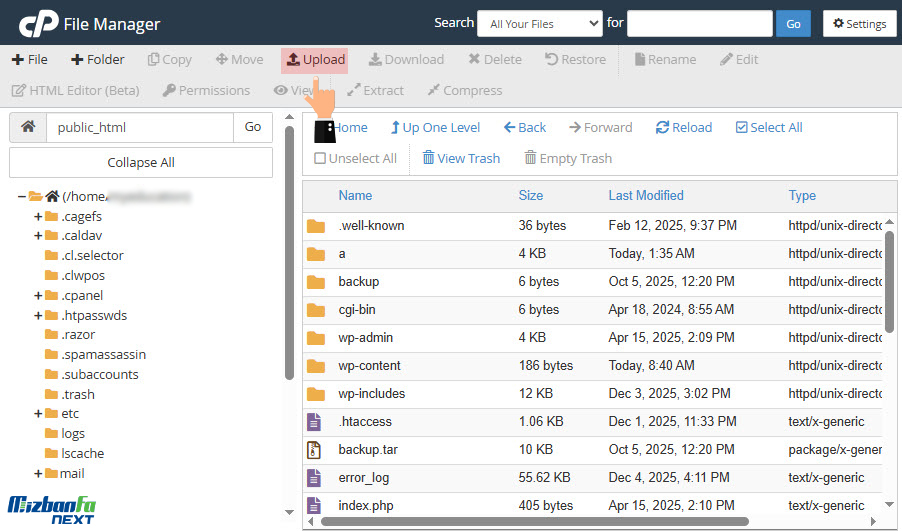
Task: Click the Upload toolbar button
Action: (x=315, y=60)
